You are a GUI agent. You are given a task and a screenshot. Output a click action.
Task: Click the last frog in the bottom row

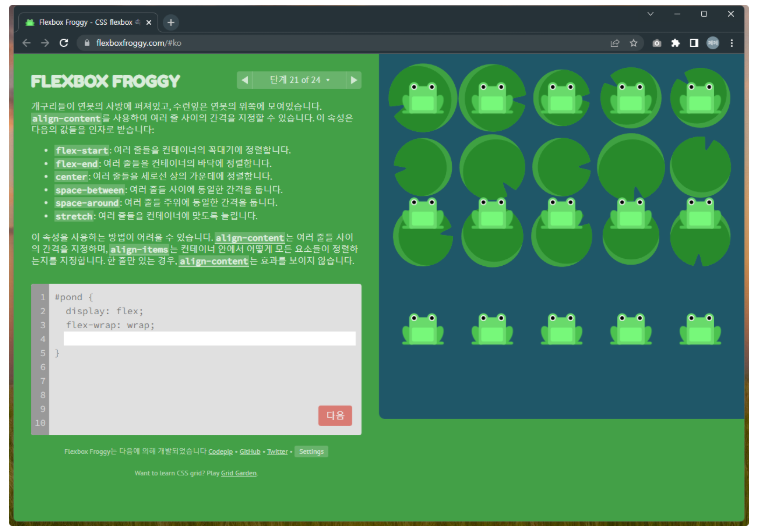pyautogui.click(x=700, y=329)
